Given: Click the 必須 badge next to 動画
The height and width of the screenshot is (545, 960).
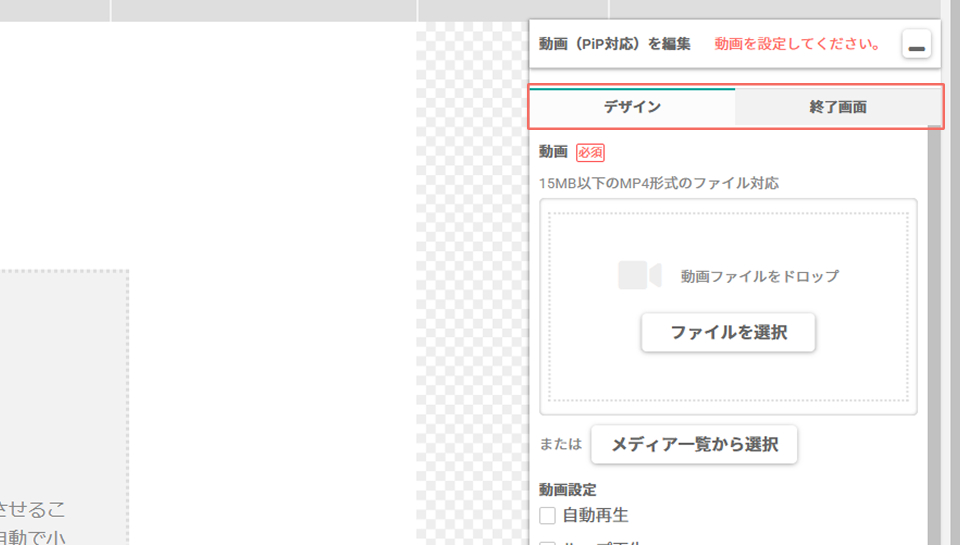Looking at the screenshot, I should (x=590, y=152).
